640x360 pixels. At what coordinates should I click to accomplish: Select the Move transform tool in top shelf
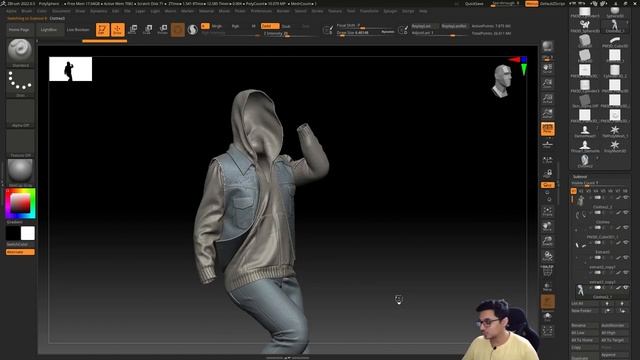(133, 29)
